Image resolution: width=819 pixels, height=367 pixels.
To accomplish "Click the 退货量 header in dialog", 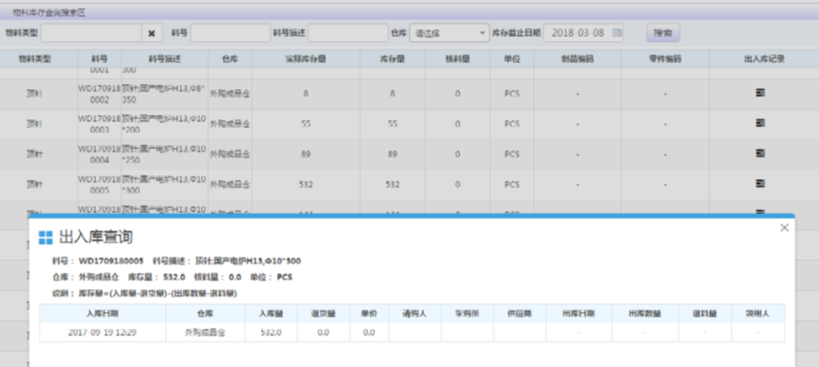I will 323,314.
